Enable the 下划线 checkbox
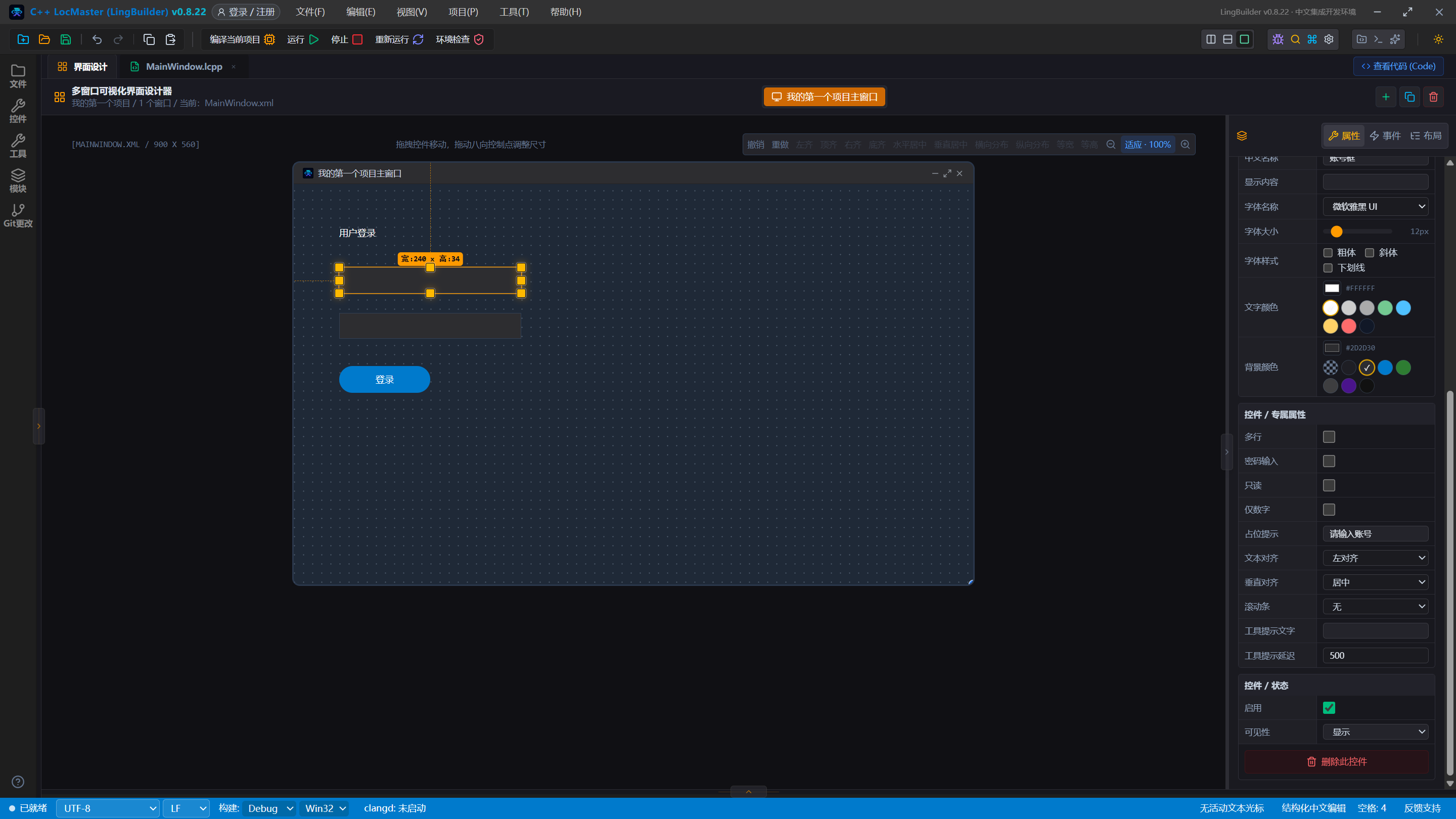This screenshot has width=1456, height=819. point(1328,268)
